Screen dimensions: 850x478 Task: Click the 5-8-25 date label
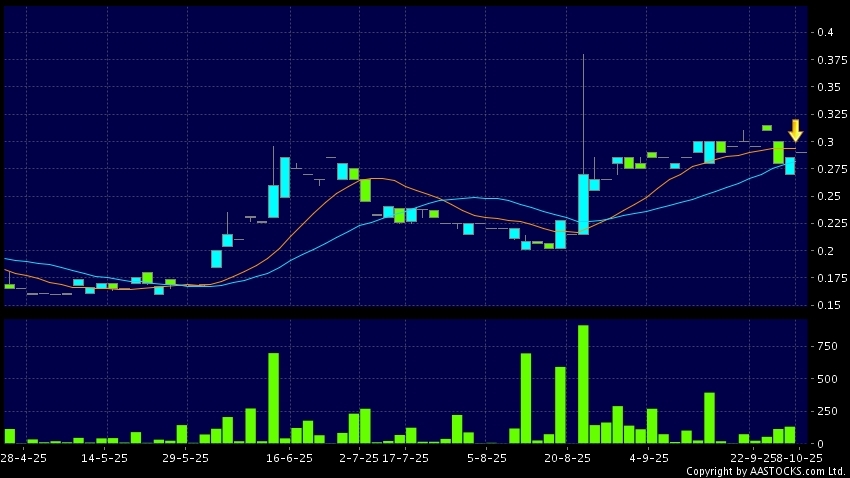click(x=485, y=458)
